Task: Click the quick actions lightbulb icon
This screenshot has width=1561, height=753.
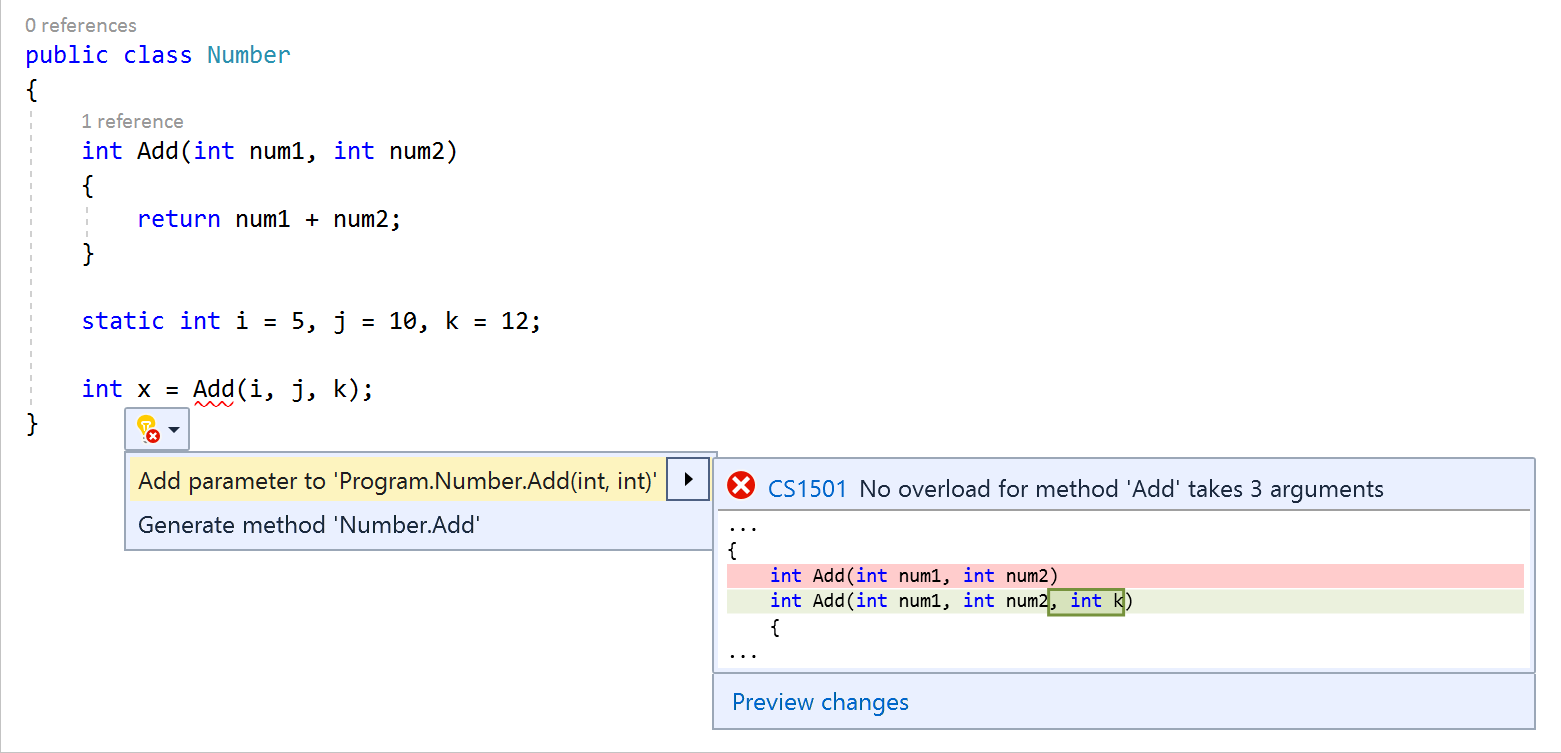Action: (147, 428)
